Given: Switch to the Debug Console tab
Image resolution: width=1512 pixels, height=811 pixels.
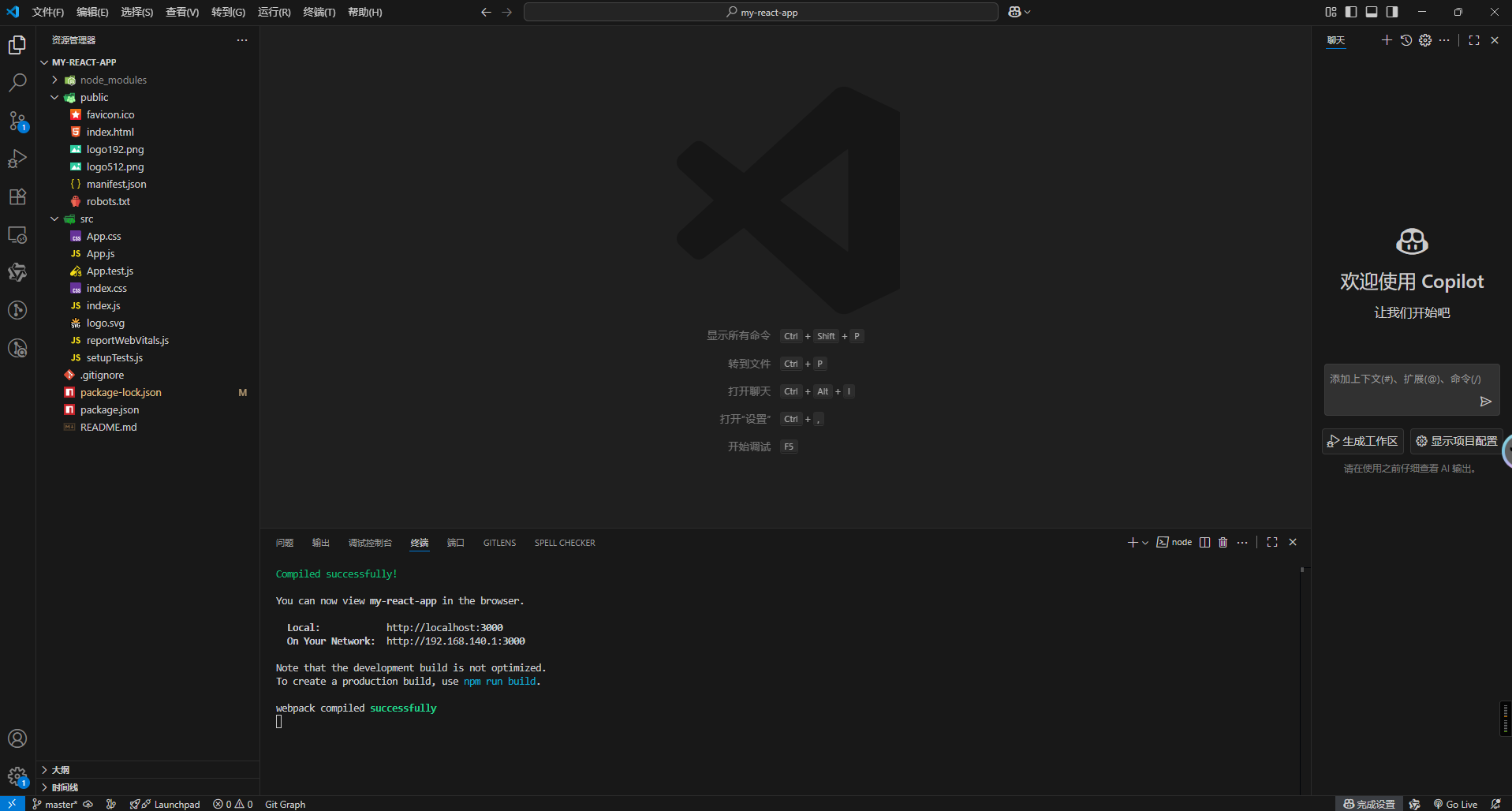Looking at the screenshot, I should tap(370, 543).
